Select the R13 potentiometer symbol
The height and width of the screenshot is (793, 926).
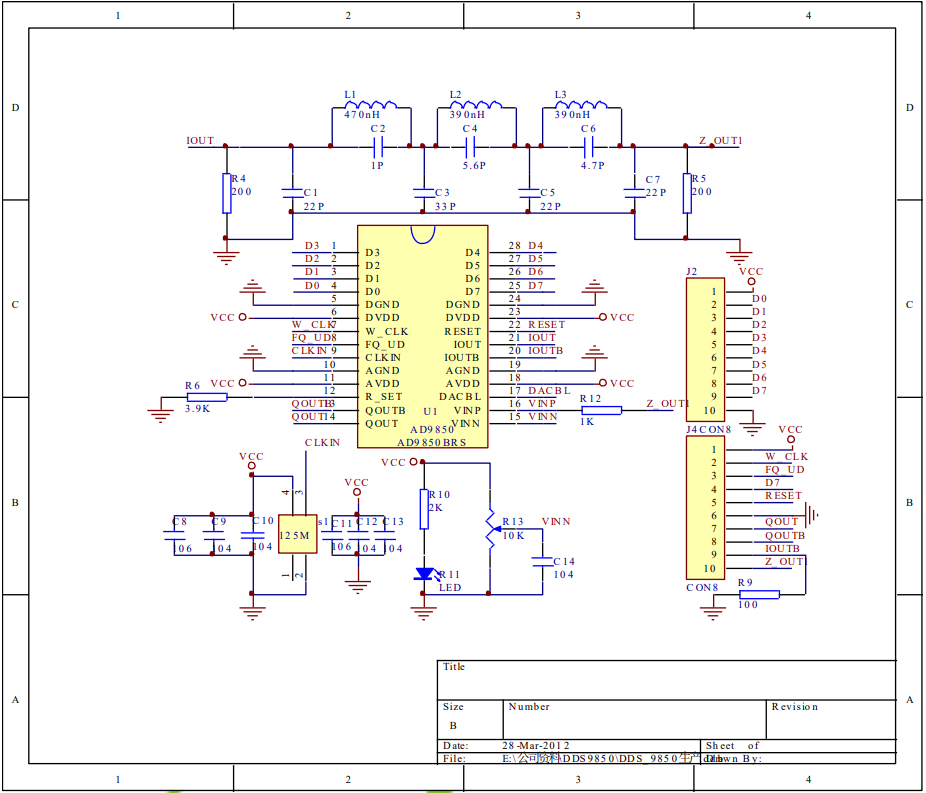click(x=491, y=528)
